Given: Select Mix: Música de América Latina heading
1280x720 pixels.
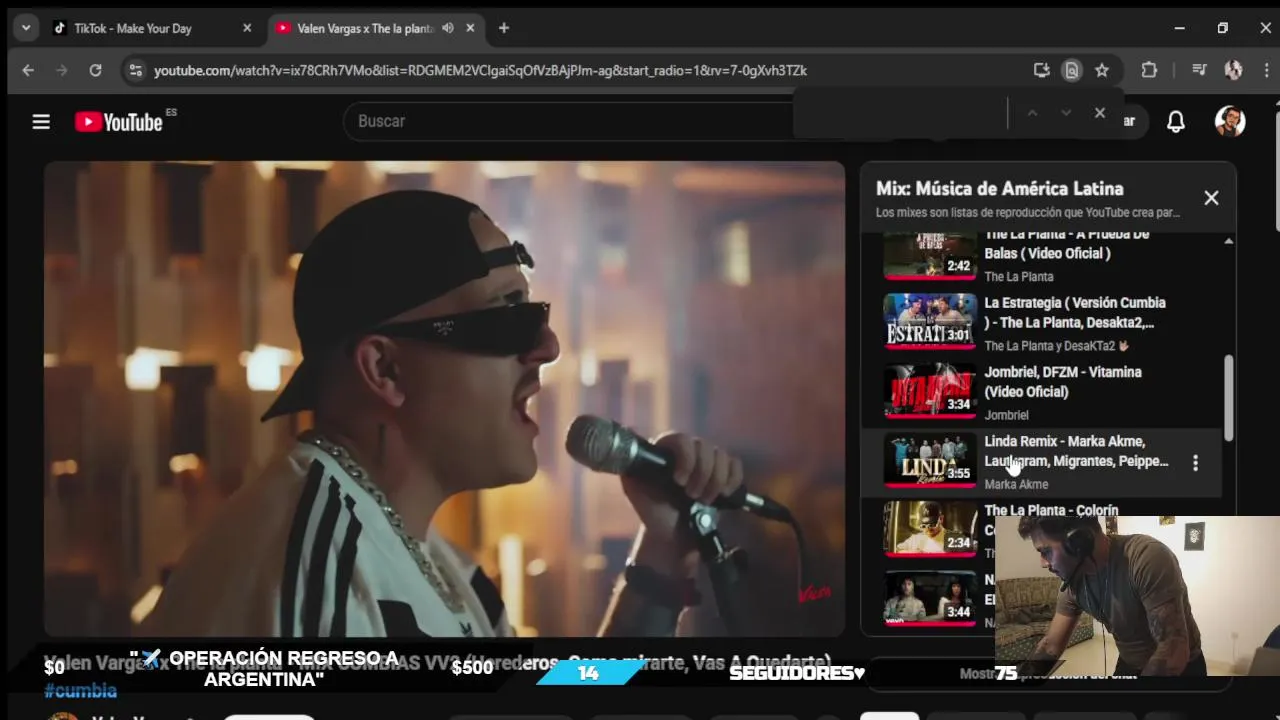Looking at the screenshot, I should coord(999,188).
